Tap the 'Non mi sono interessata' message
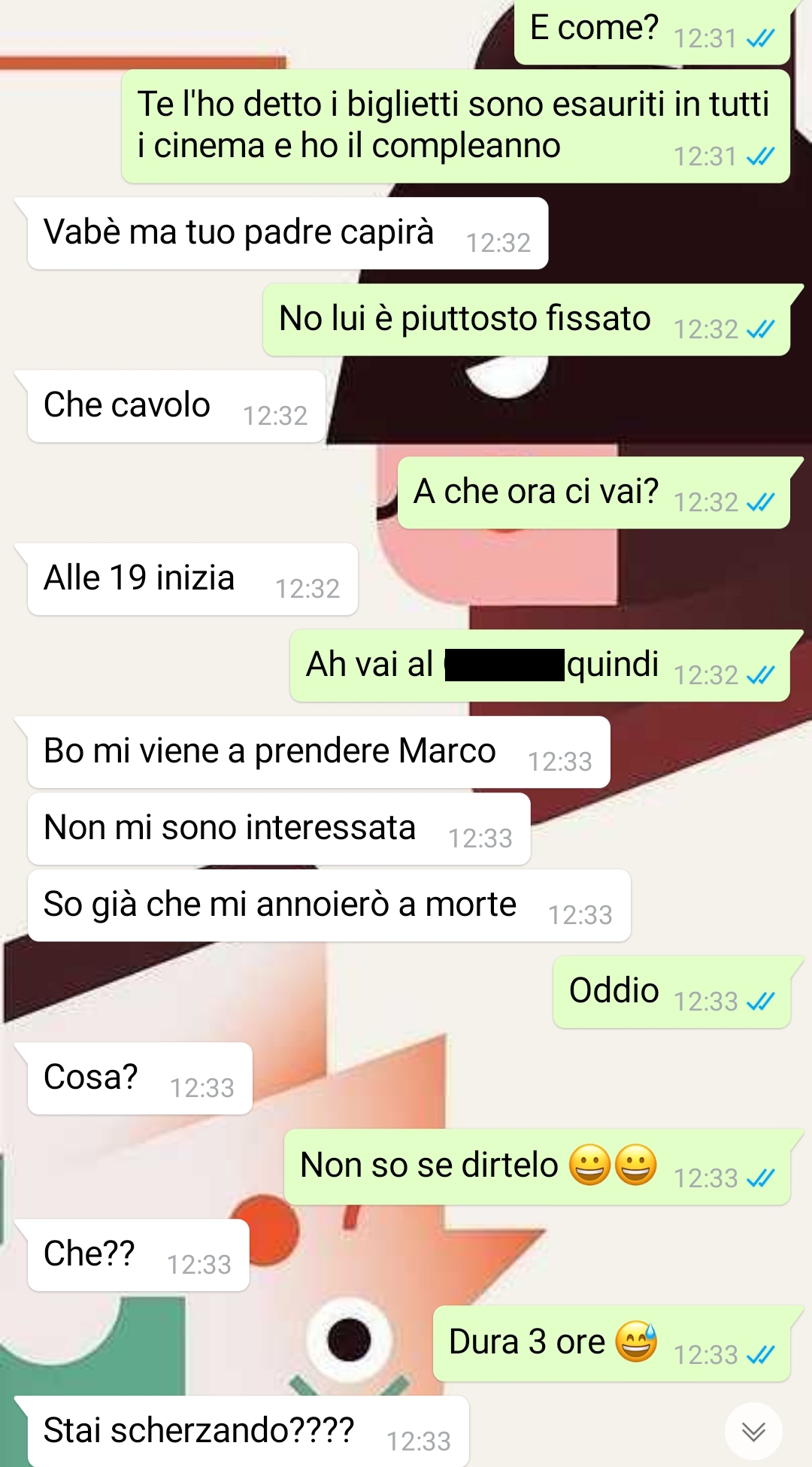Viewport: 812px width, 1467px height. (x=280, y=829)
